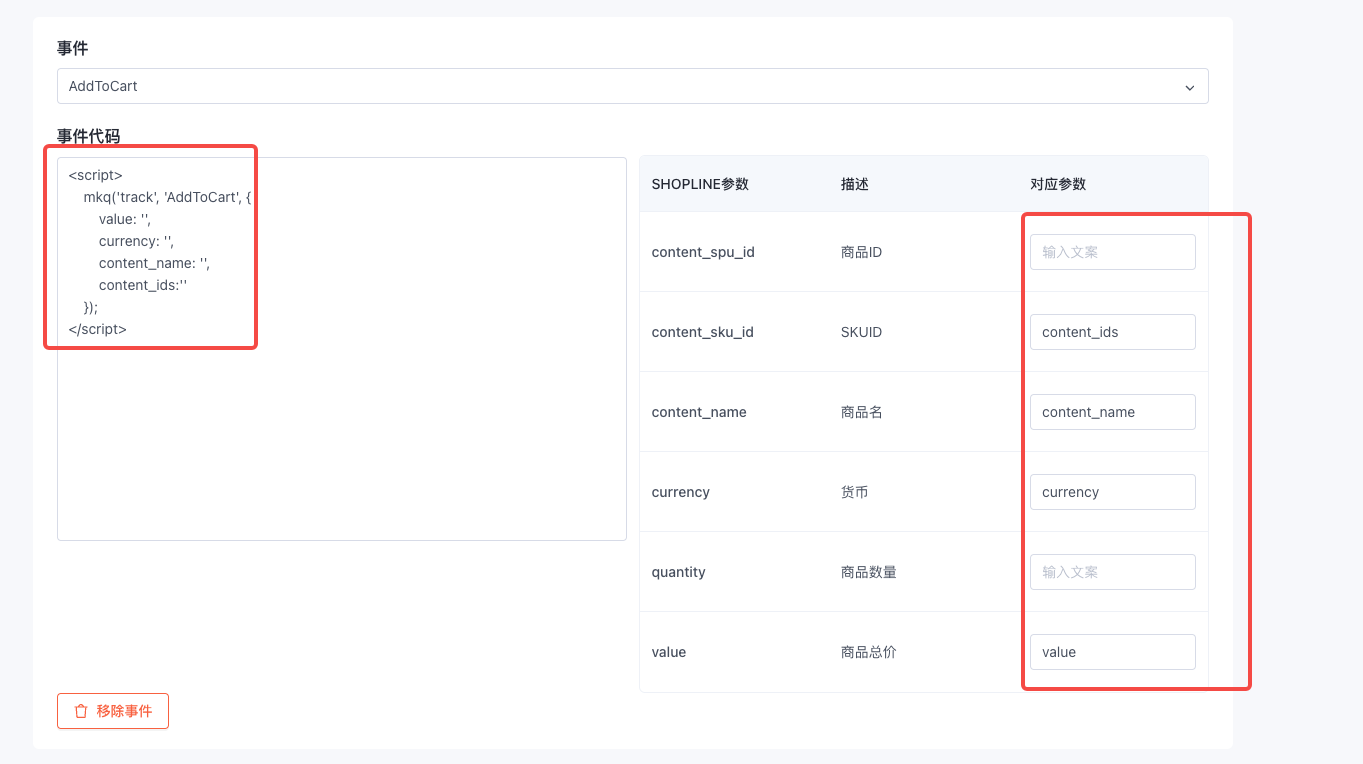Click the empty quantity mapping input

point(1113,572)
